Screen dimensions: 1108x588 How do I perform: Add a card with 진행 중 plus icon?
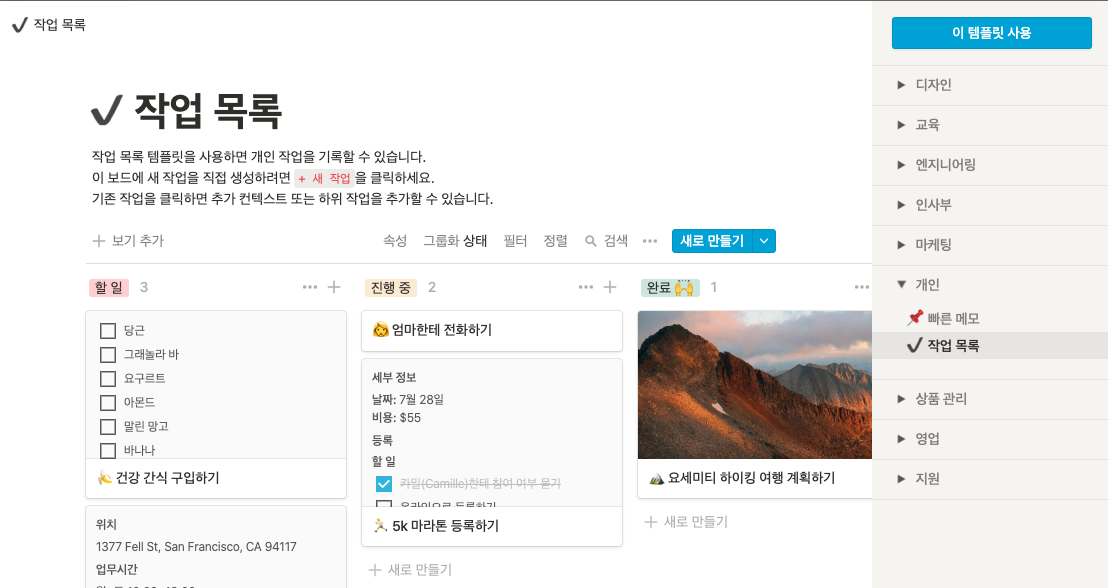coord(610,287)
